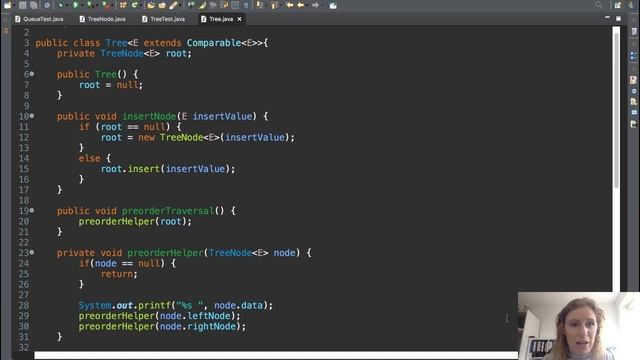Viewport: 640px width, 360px height.
Task: Click the Previous Annotation arrow icon
Action: pyautogui.click(x=274, y=5)
